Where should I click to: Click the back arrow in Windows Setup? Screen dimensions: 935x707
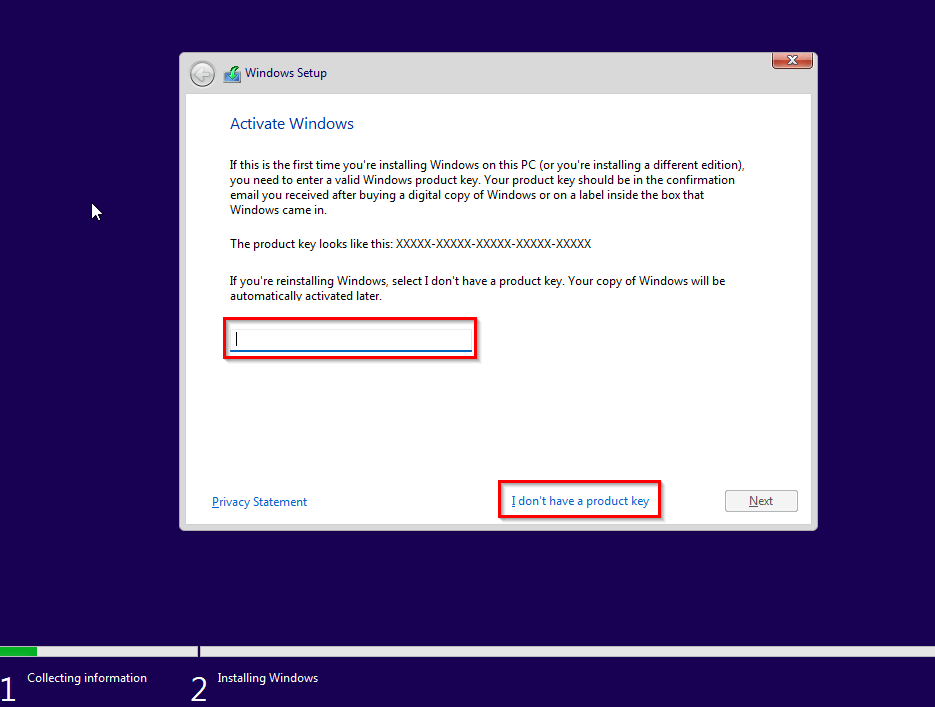coord(202,75)
